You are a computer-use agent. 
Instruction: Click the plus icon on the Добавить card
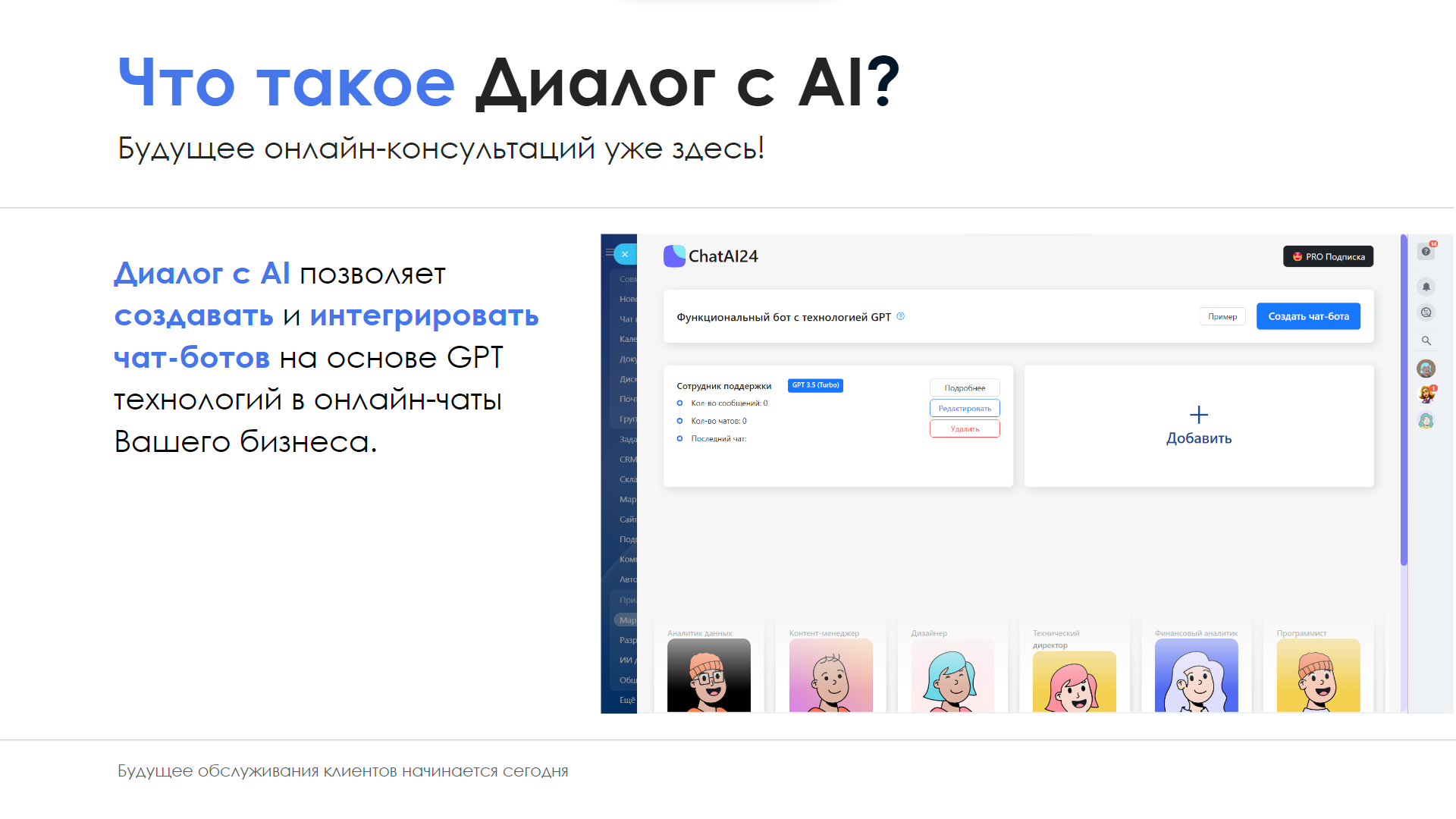click(1199, 415)
